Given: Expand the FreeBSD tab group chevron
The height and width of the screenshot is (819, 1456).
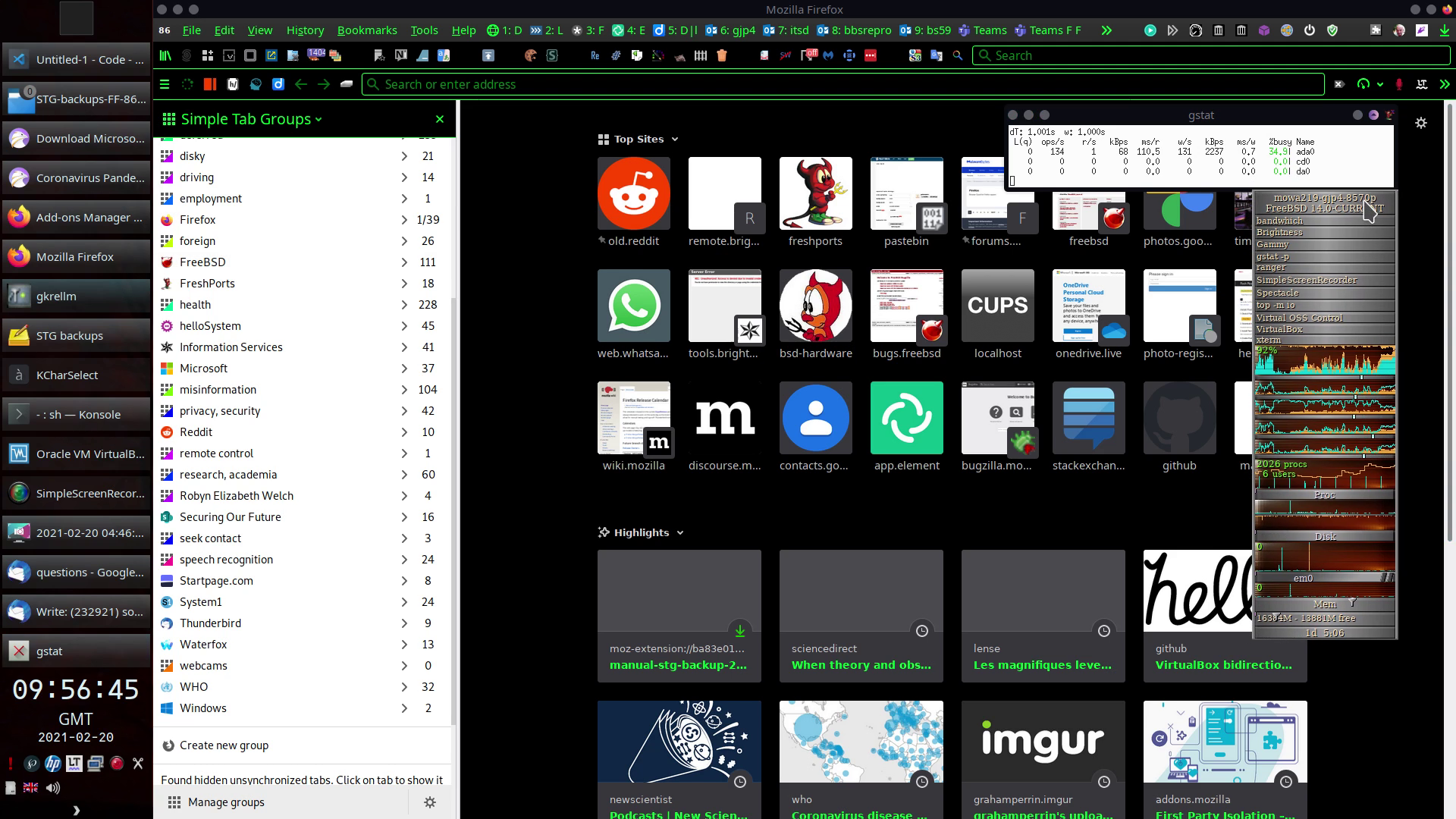Looking at the screenshot, I should [x=404, y=262].
